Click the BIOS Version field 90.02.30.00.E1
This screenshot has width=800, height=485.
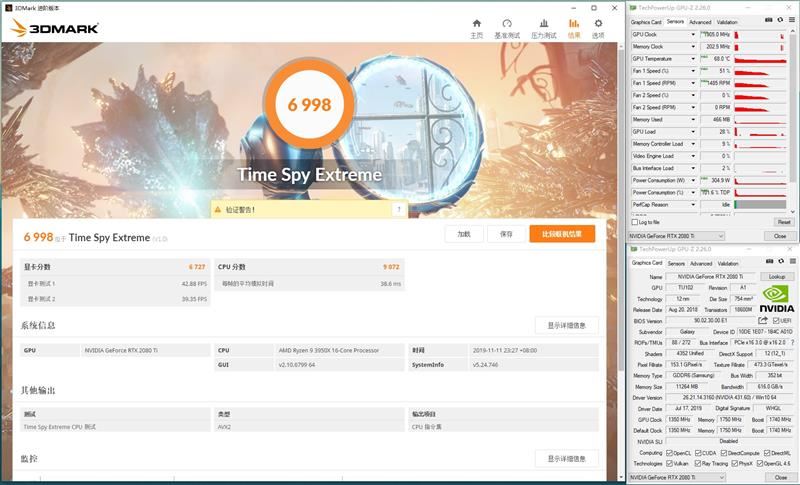point(711,321)
